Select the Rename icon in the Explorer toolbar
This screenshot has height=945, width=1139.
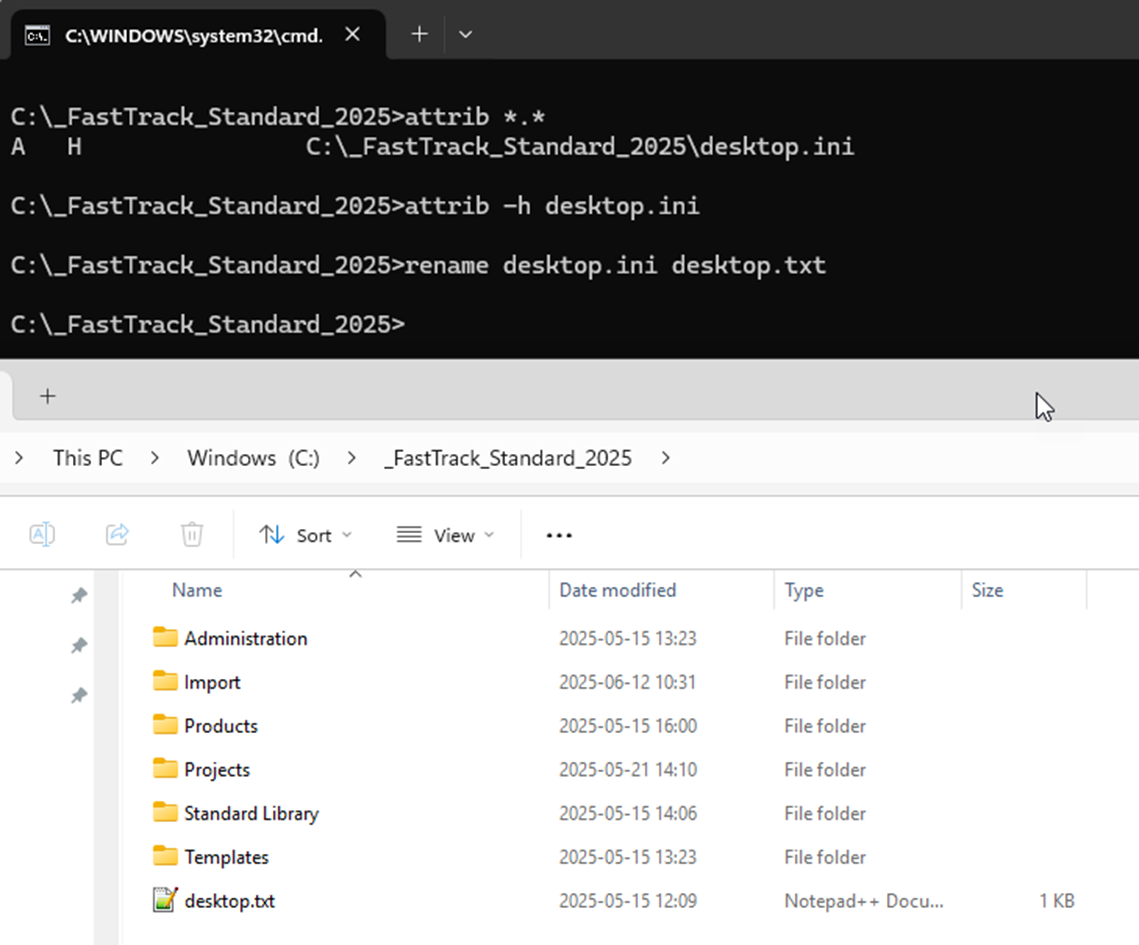(x=42, y=534)
